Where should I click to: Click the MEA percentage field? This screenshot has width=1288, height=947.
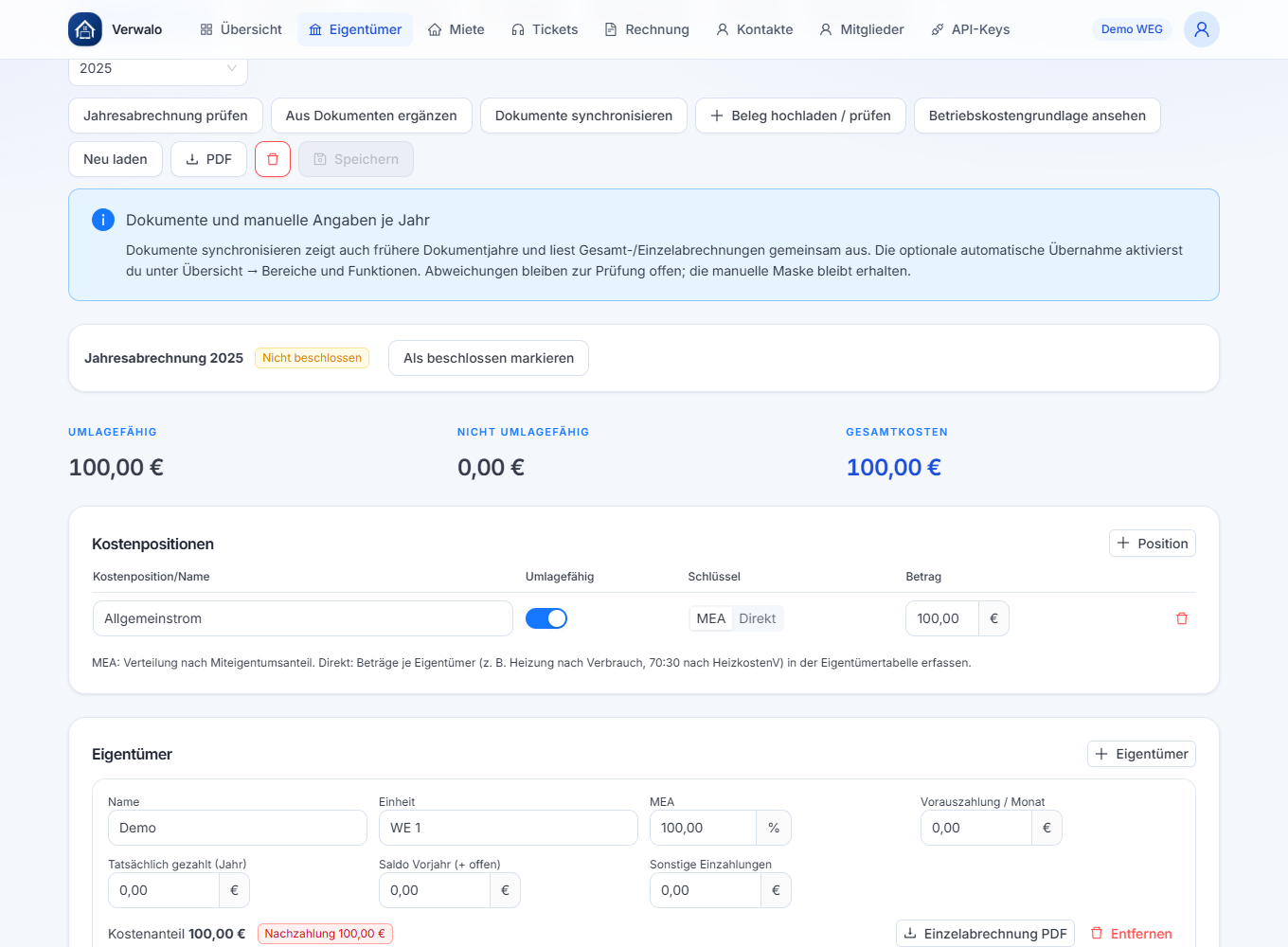coord(703,828)
